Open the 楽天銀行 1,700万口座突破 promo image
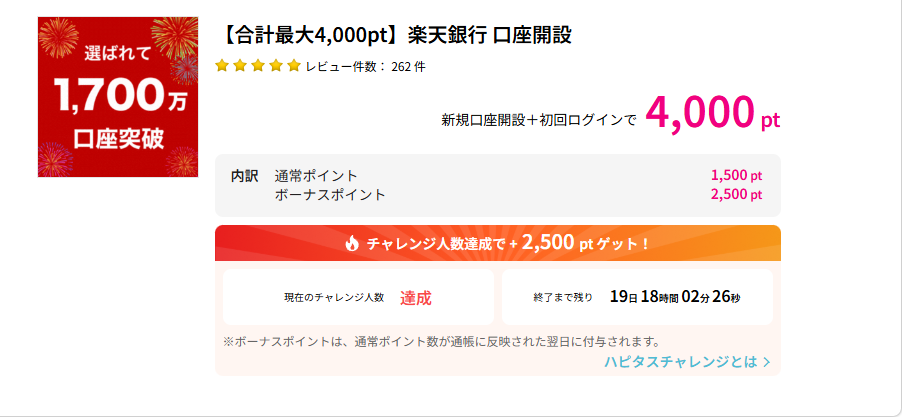 point(118,97)
